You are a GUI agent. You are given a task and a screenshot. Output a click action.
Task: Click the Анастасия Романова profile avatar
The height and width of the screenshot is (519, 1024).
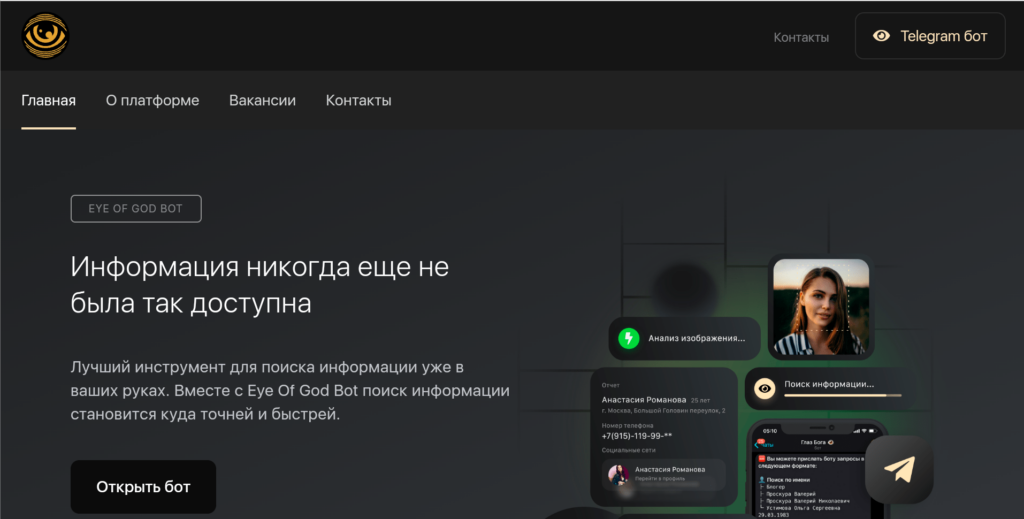618,475
